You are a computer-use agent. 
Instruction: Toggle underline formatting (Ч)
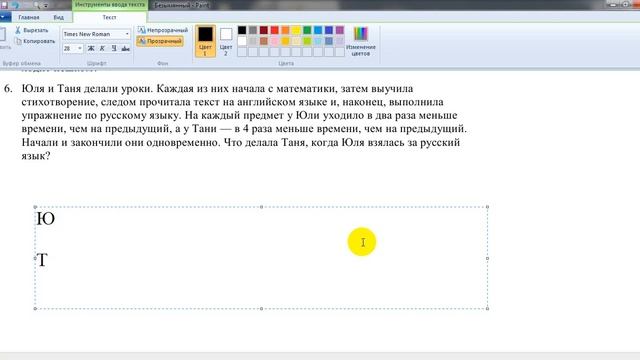coord(114,49)
